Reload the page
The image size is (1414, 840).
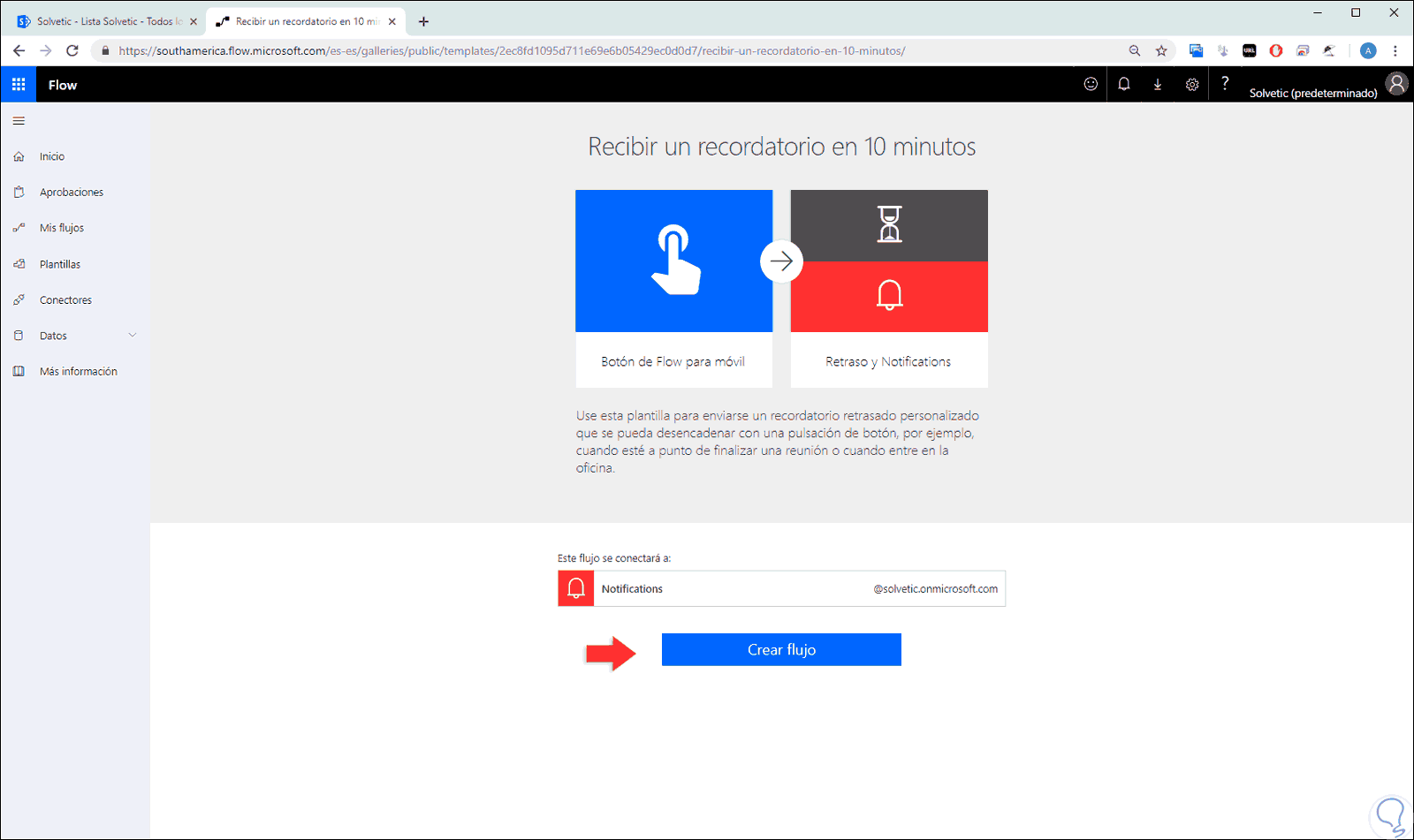72,50
